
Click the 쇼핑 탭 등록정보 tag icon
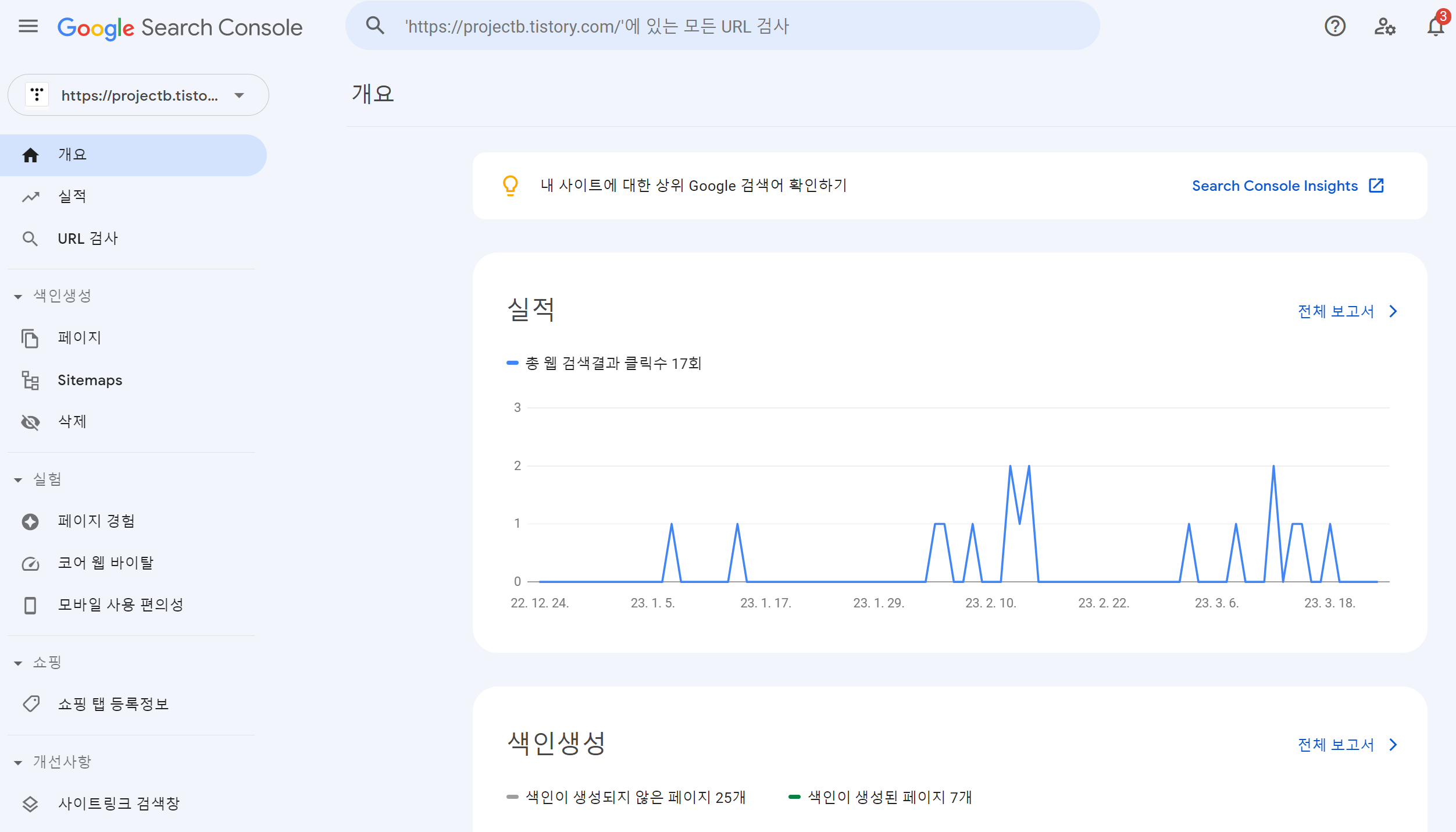pyautogui.click(x=30, y=704)
